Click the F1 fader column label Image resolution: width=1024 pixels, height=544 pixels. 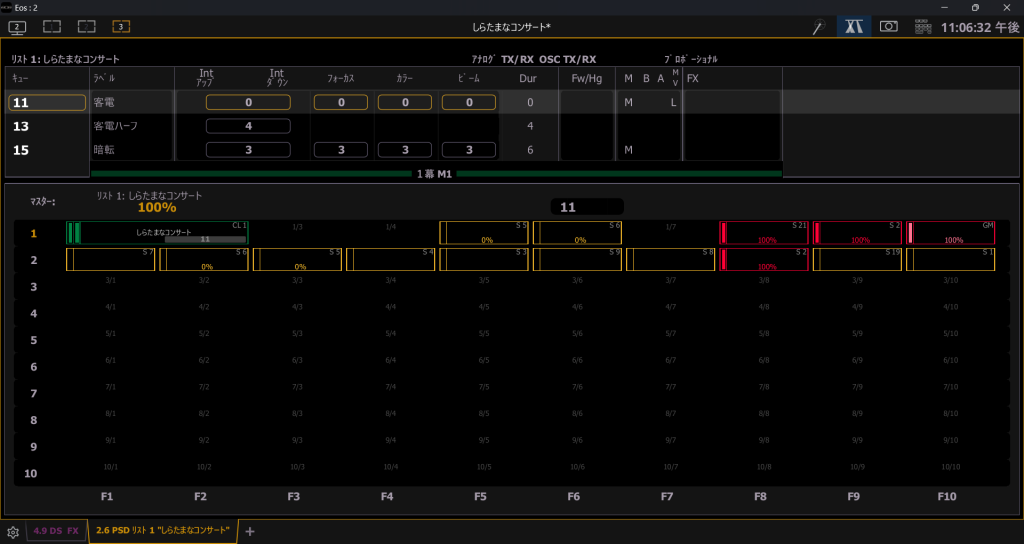pos(107,496)
